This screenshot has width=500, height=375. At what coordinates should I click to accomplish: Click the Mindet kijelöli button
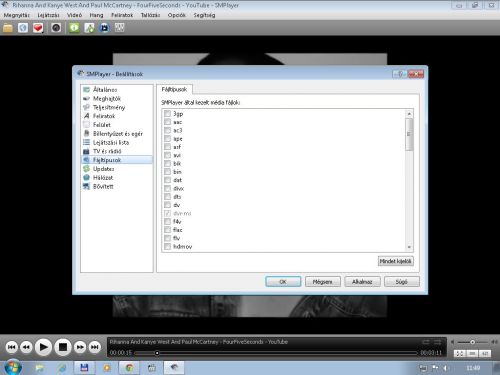click(x=396, y=261)
